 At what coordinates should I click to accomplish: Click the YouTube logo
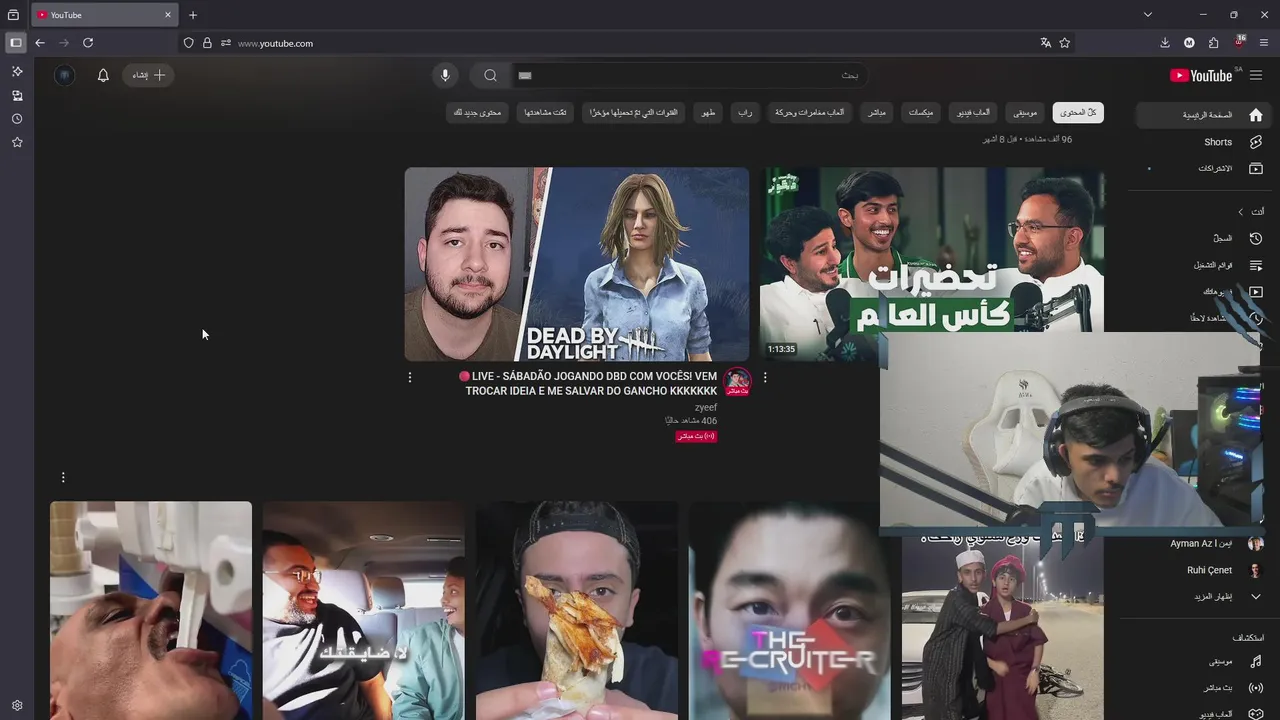pos(1201,75)
